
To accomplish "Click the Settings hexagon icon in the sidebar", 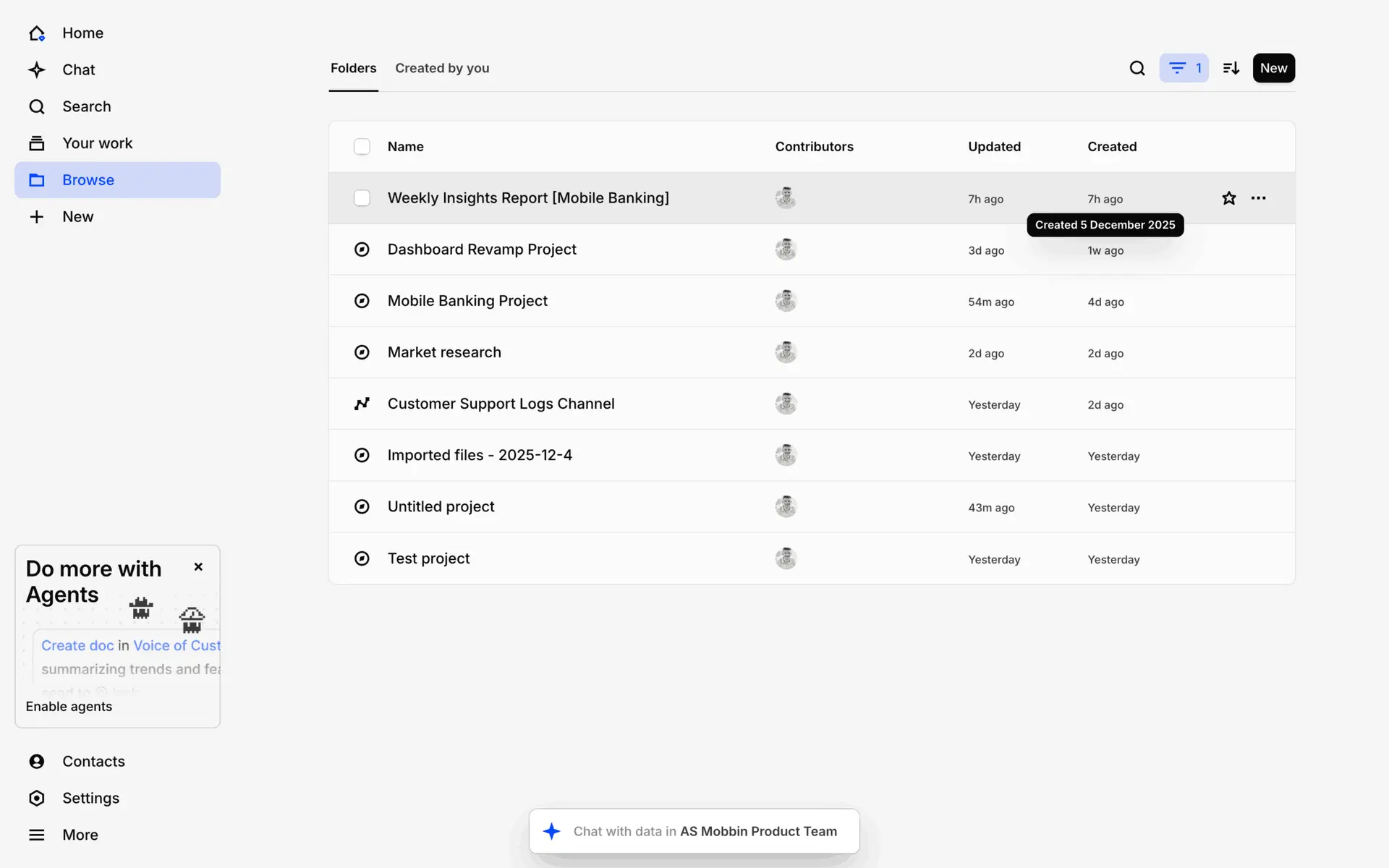I will click(37, 798).
